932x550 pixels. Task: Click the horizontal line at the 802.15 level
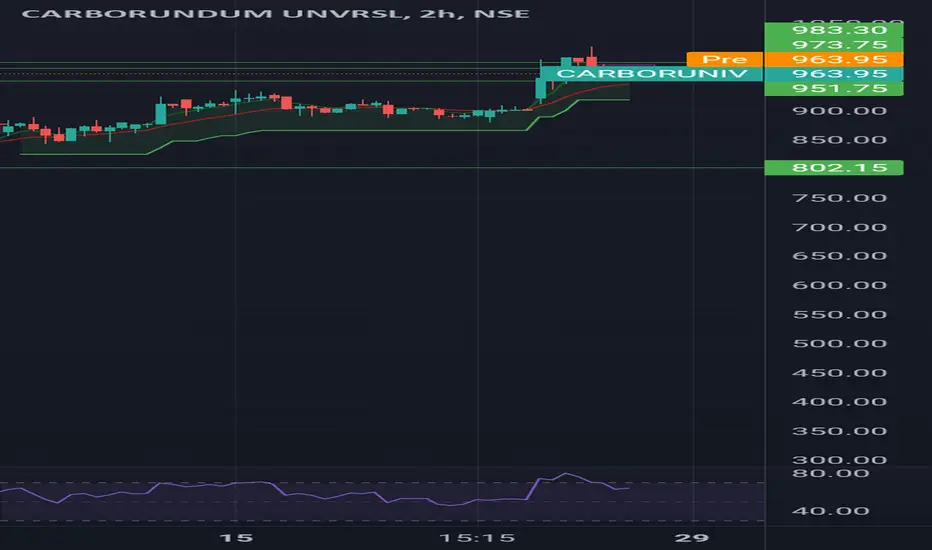click(x=382, y=168)
